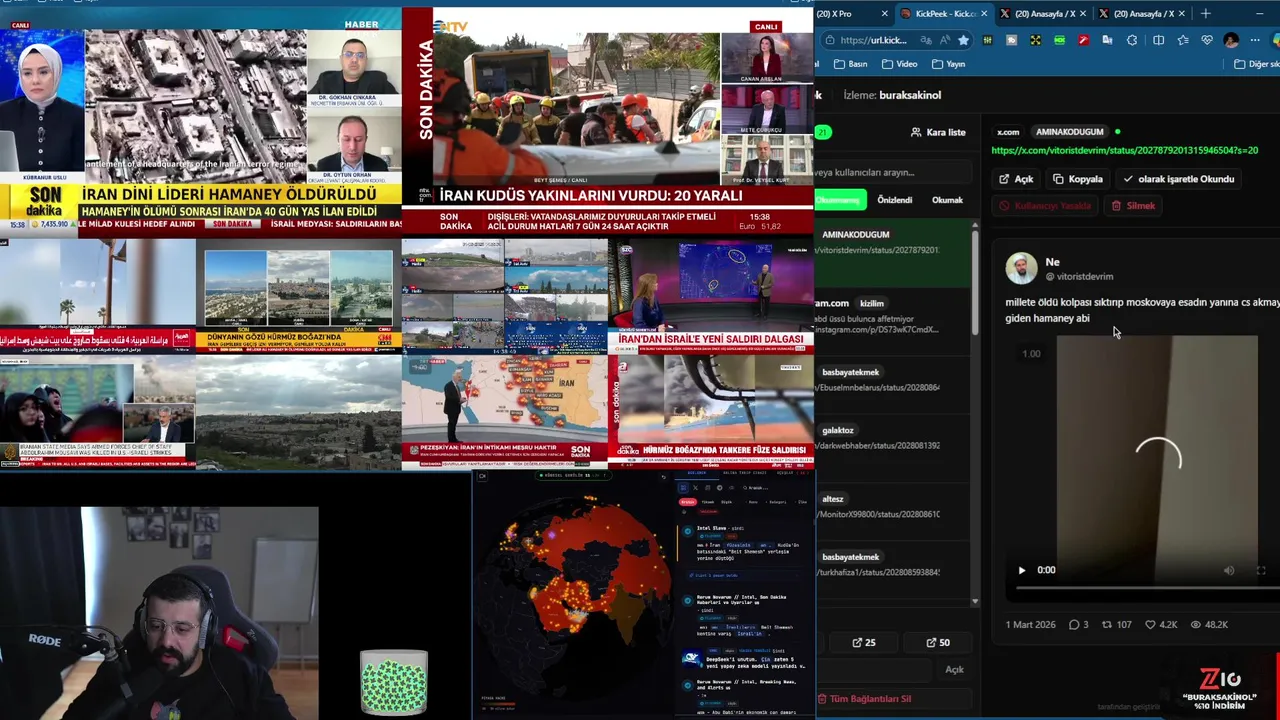Viewport: 1280px width, 720px height.
Task: Select the Okumak filter tab
Action: tap(947, 200)
